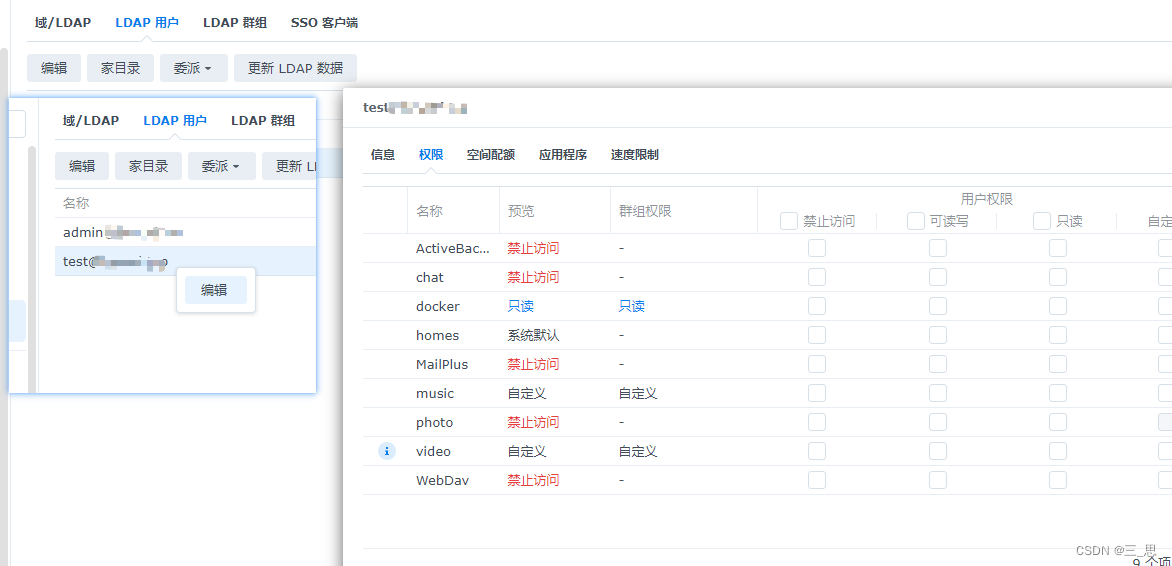Check 只读 for docker row

pos(1058,306)
